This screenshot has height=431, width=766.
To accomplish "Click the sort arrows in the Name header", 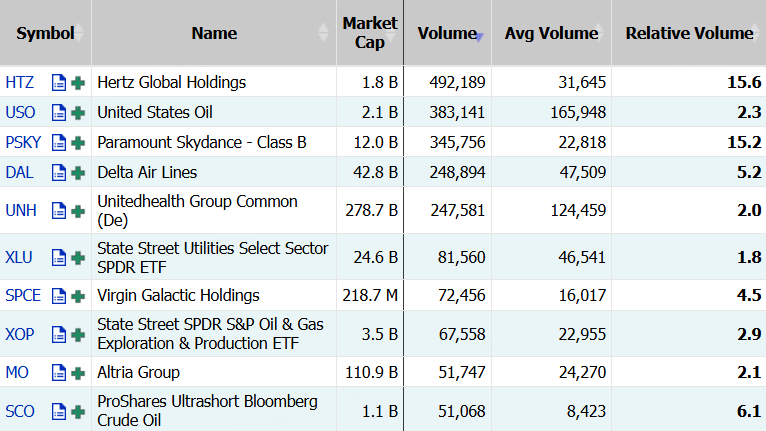I will point(322,33).
